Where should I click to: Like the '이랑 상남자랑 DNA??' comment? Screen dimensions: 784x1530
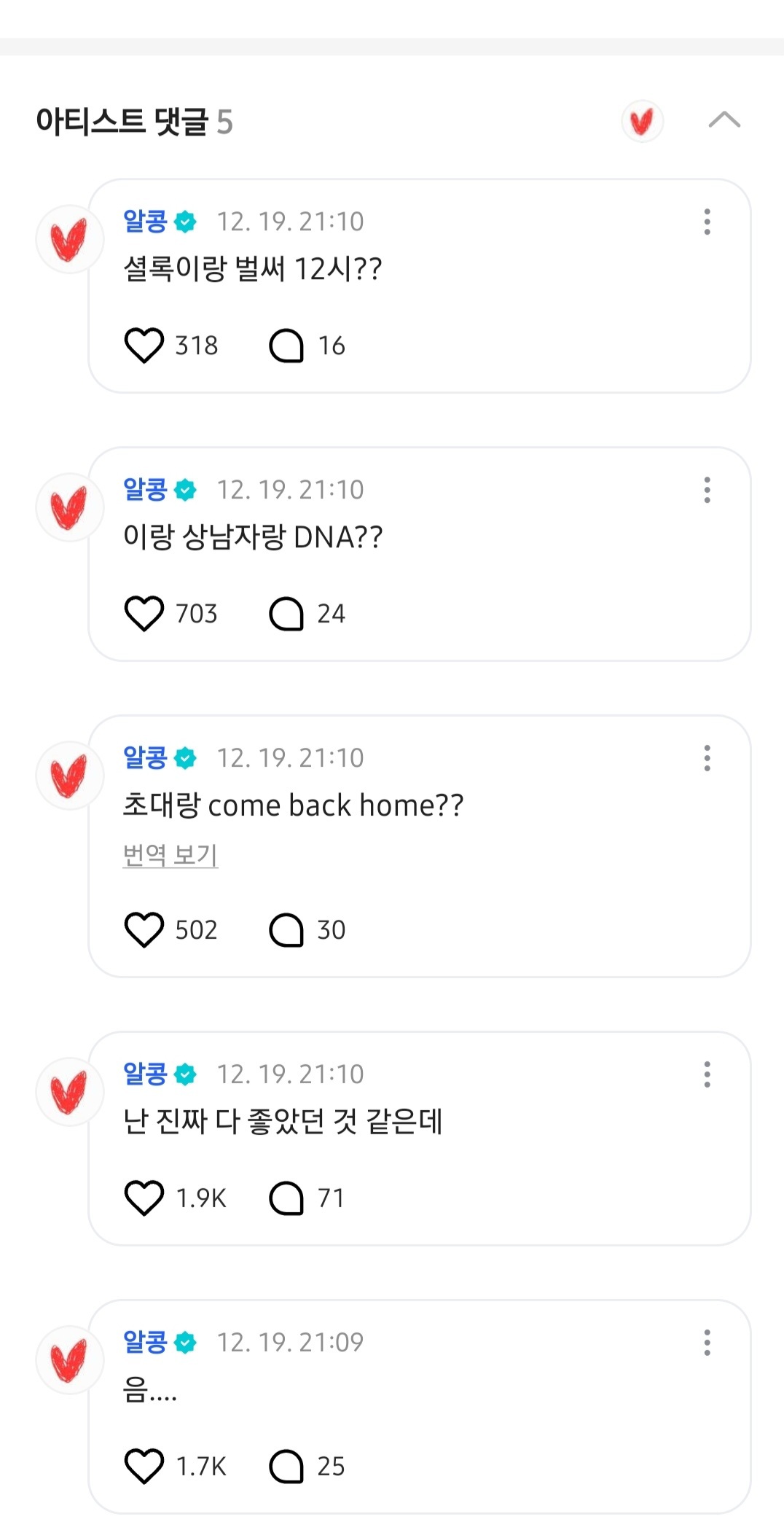[144, 613]
